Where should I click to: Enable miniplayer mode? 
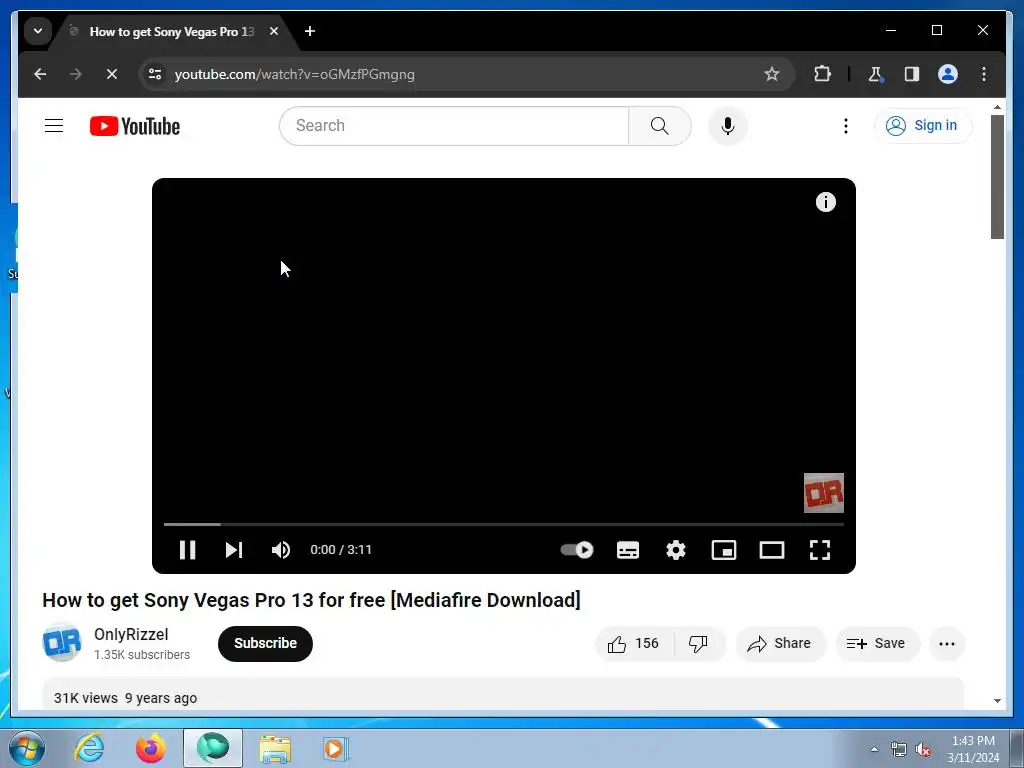click(x=724, y=550)
